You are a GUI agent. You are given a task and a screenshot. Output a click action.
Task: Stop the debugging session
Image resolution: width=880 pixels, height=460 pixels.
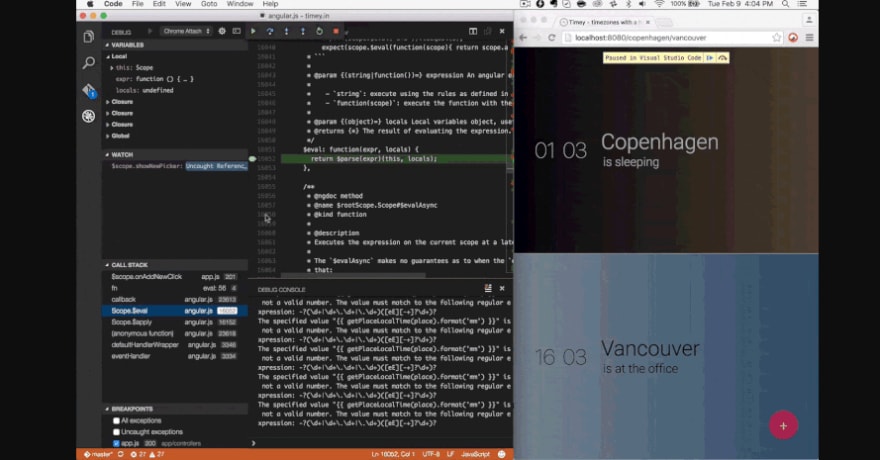[x=336, y=31]
